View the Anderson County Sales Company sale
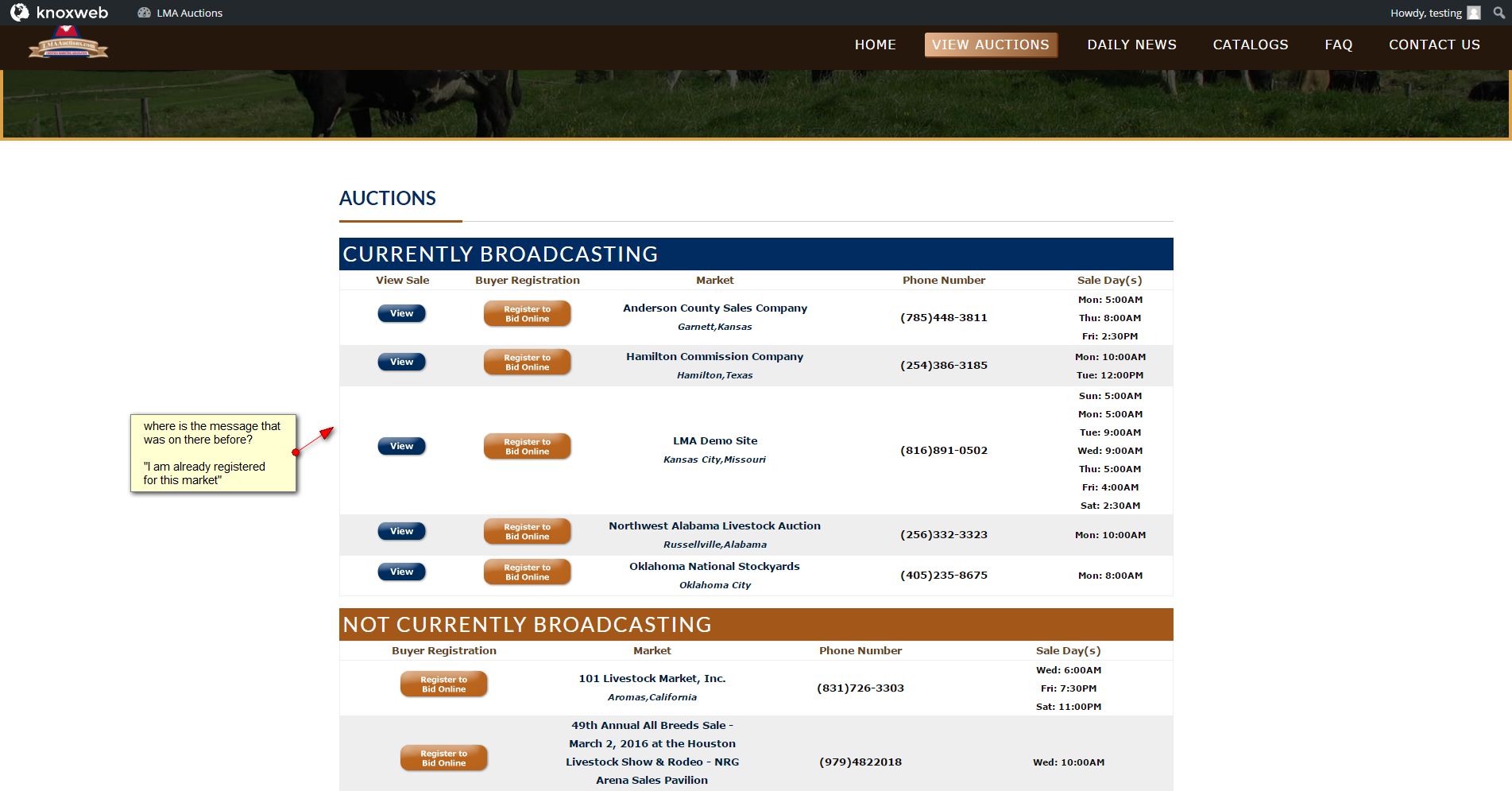The width and height of the screenshot is (1512, 791). (402, 313)
